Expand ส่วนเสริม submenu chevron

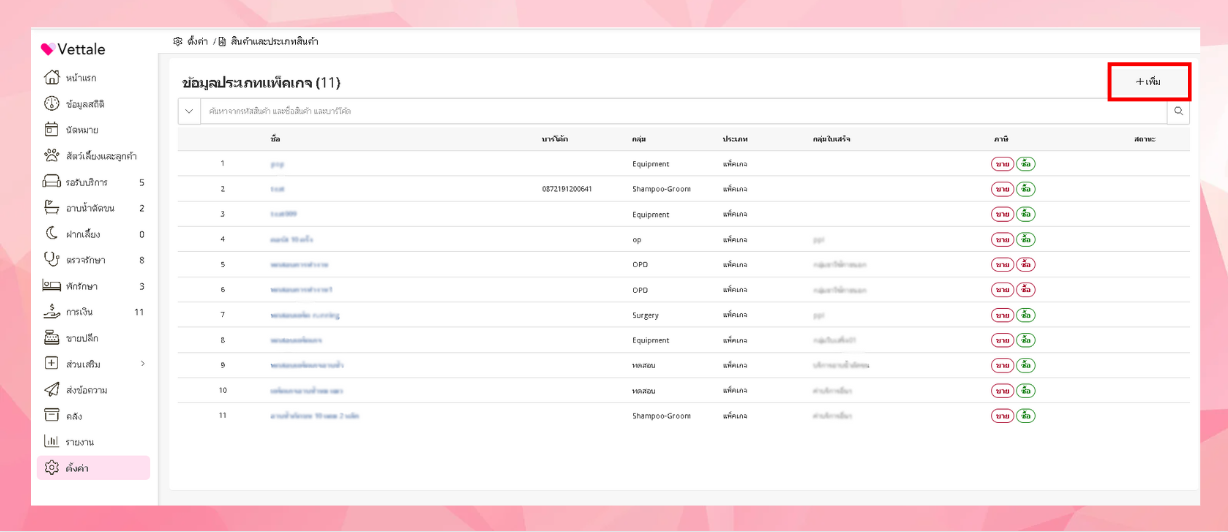(x=142, y=364)
